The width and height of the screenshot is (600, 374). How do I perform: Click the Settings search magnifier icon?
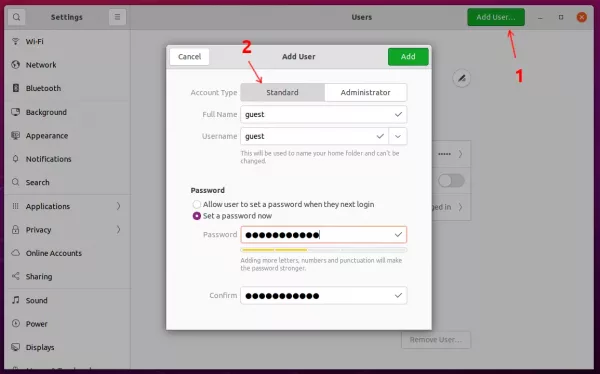[x=16, y=17]
